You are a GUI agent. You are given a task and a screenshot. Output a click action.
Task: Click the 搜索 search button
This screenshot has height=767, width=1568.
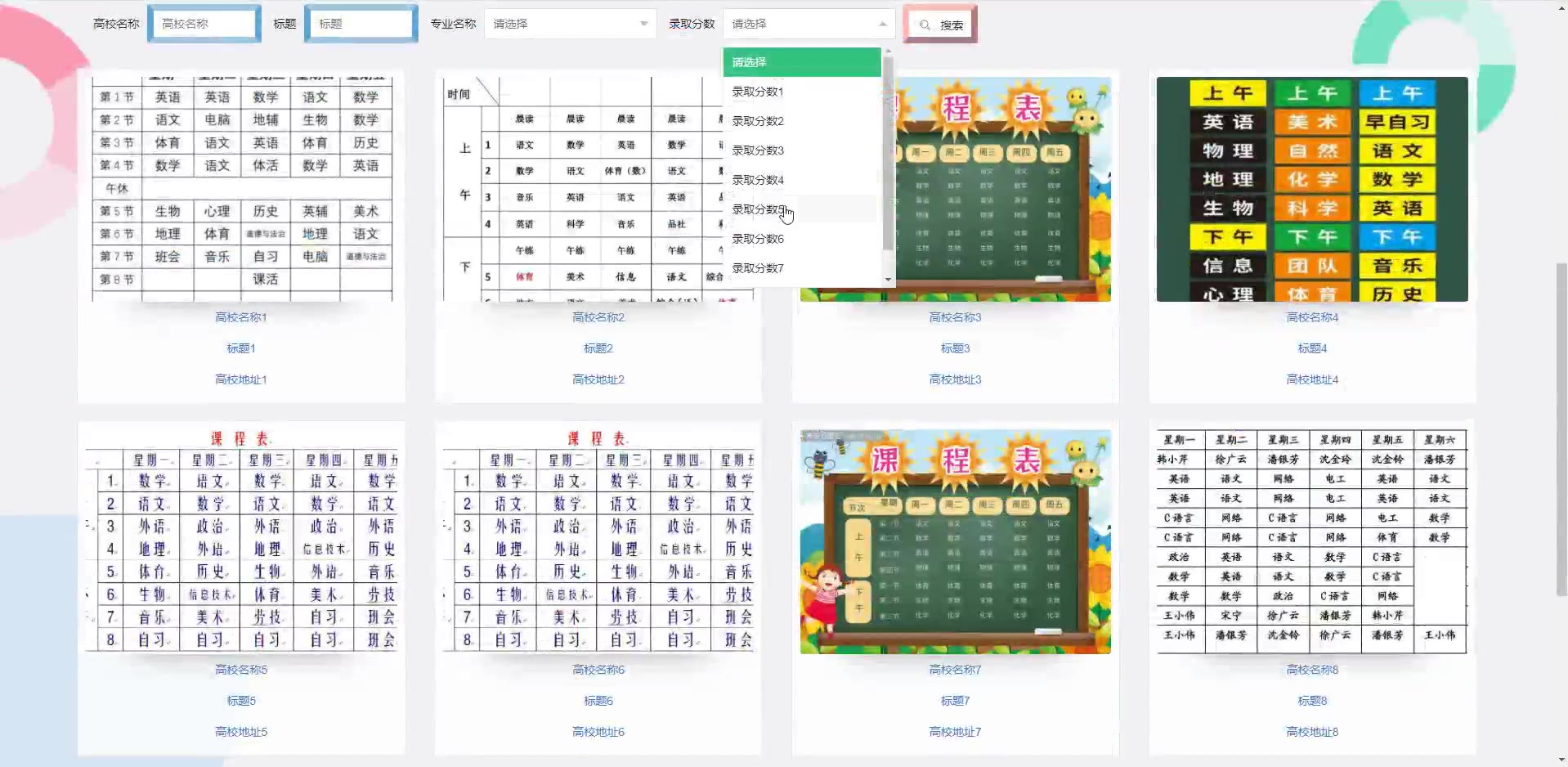941,25
